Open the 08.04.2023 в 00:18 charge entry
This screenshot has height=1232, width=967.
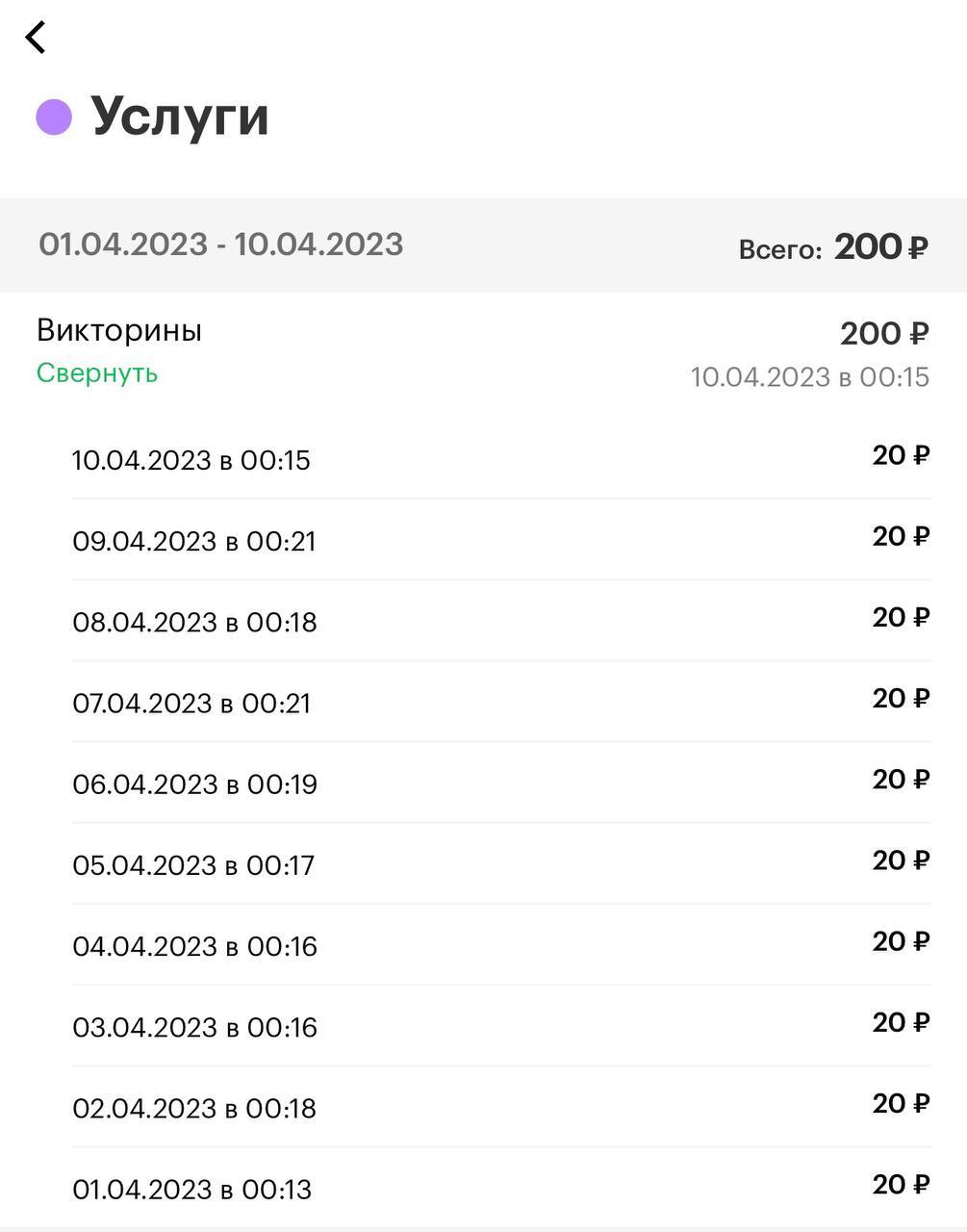[194, 622]
